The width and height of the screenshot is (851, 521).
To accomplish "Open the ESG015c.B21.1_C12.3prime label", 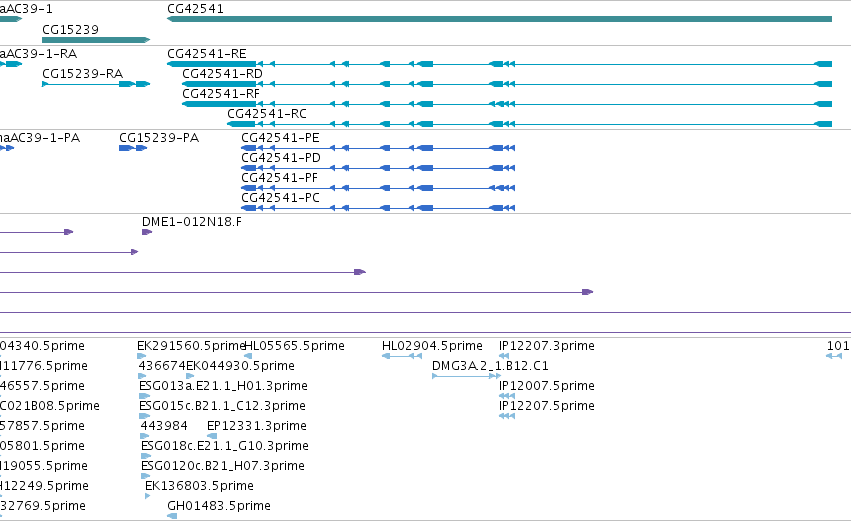I will point(223,406).
